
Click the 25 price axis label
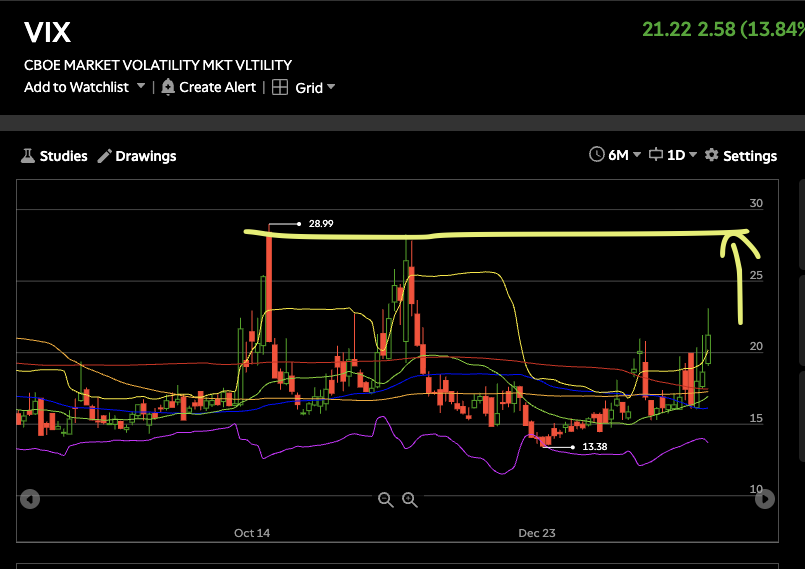coord(756,275)
